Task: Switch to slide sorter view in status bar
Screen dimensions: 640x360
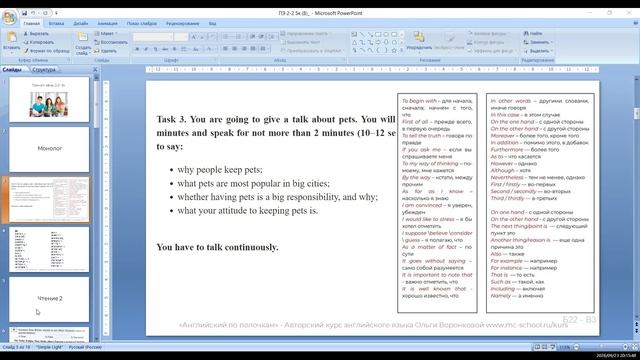Action: (x=544, y=347)
